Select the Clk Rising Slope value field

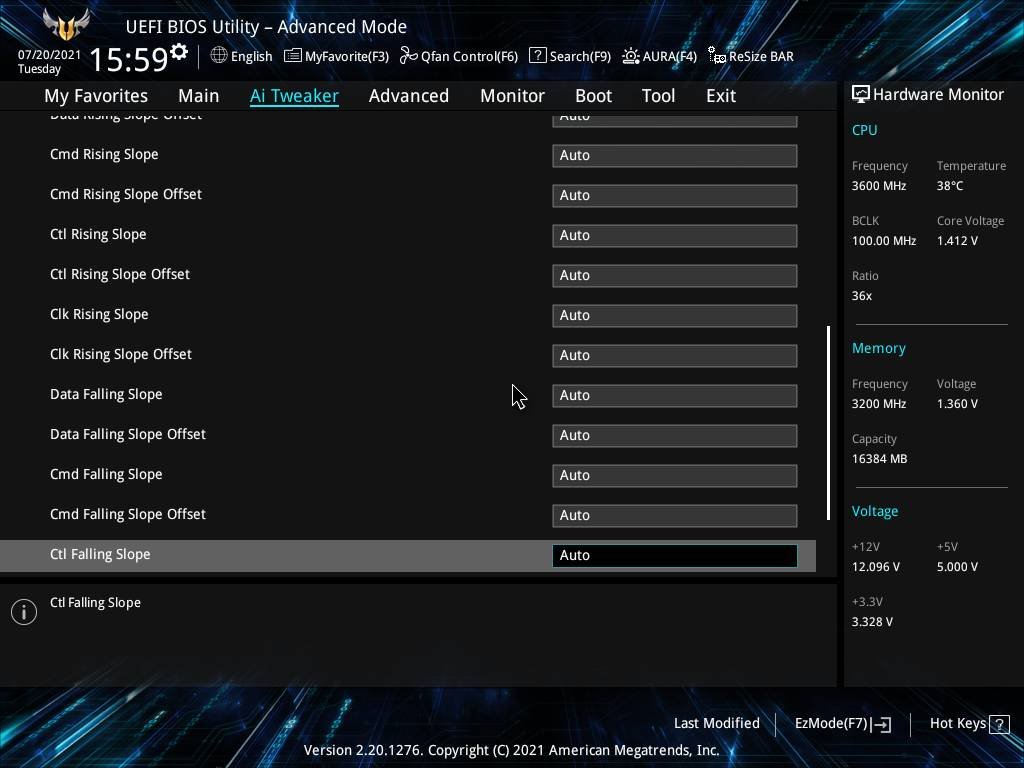point(674,316)
